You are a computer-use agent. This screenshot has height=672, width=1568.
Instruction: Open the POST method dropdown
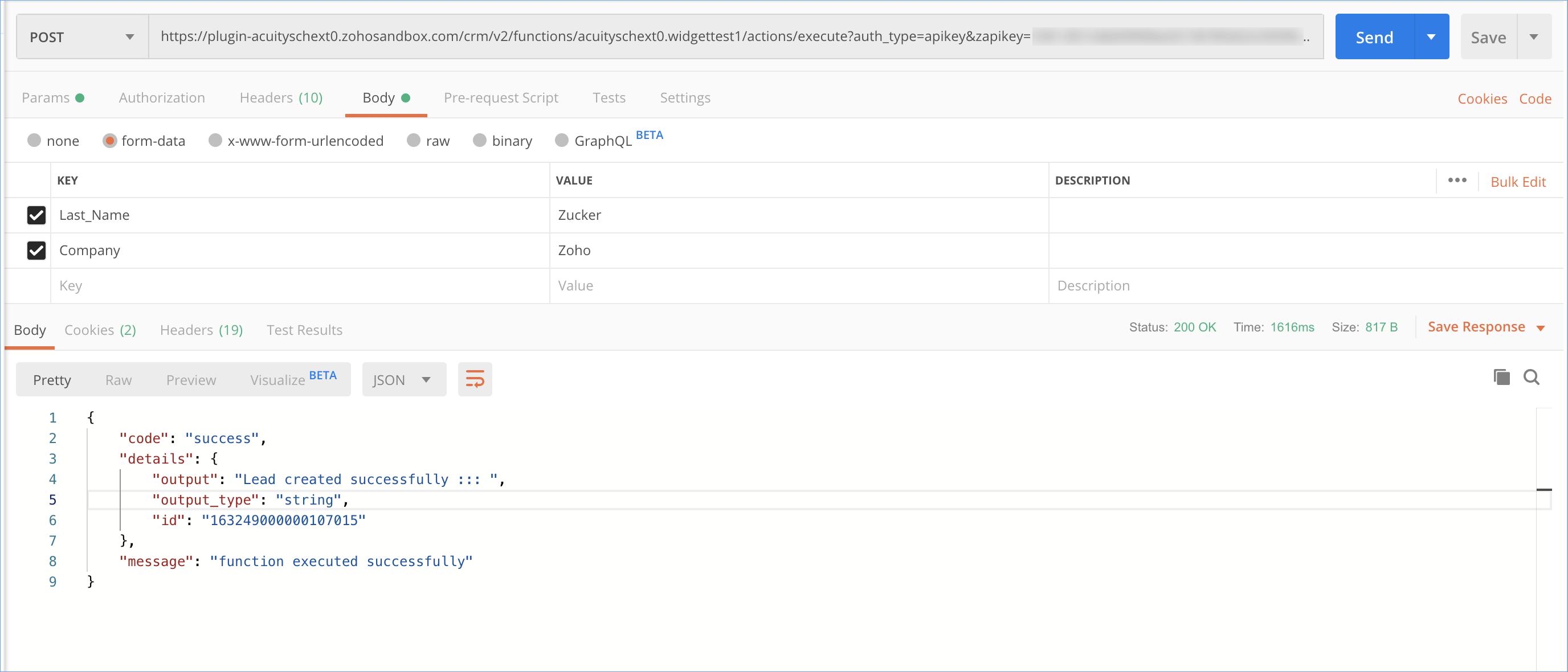[81, 37]
